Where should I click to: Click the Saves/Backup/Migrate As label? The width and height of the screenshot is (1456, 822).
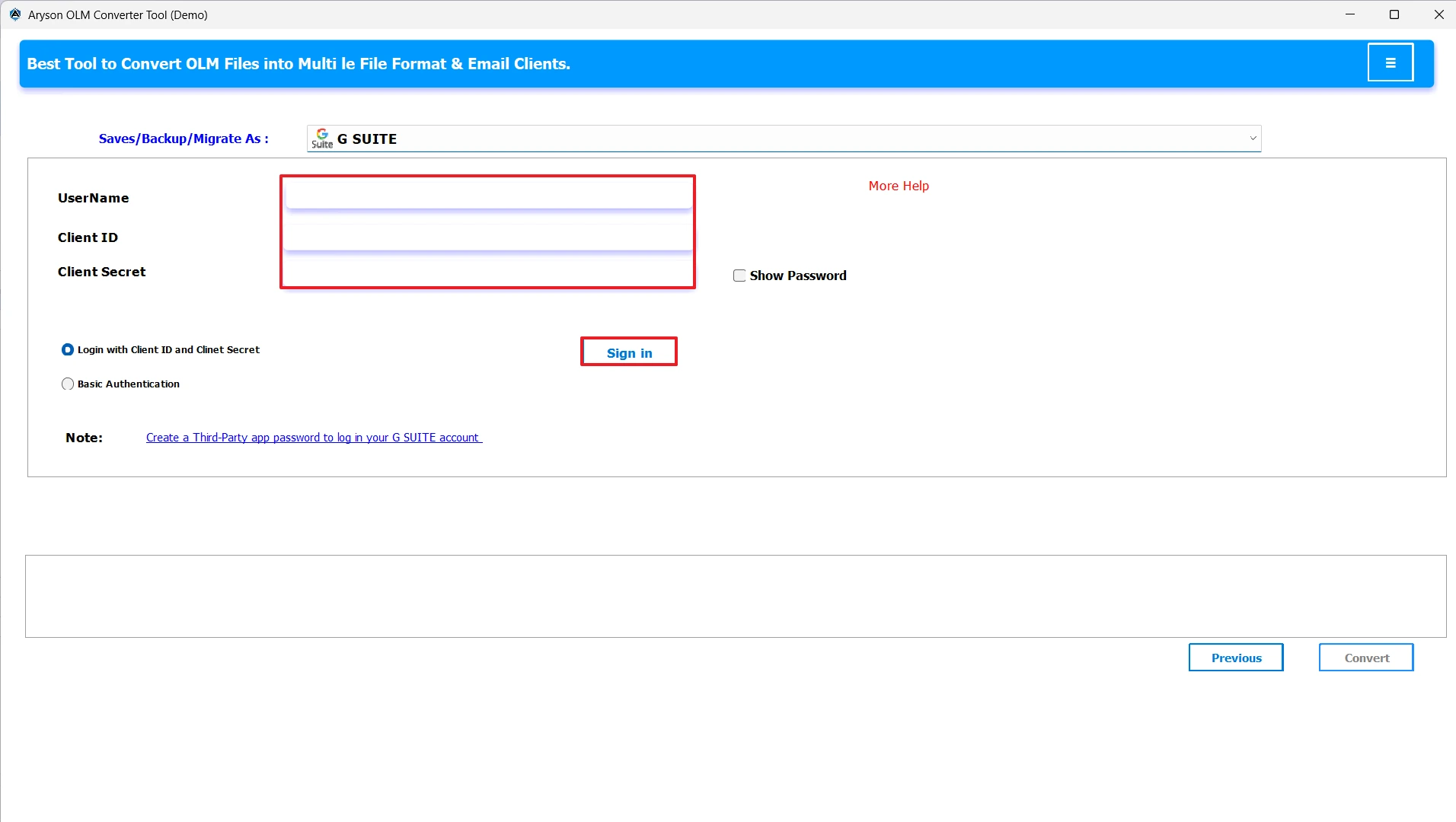click(184, 139)
